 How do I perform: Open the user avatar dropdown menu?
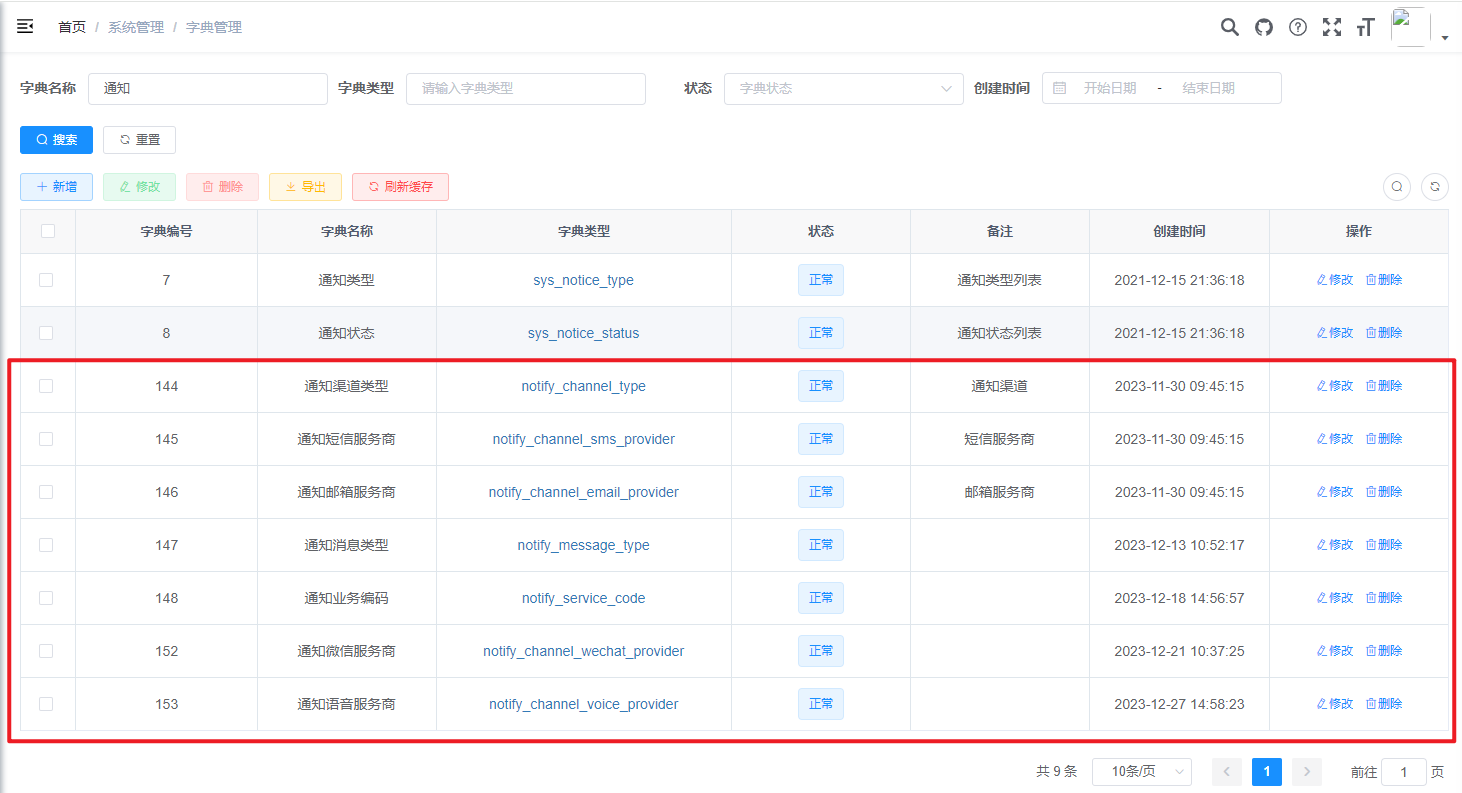coord(1420,28)
